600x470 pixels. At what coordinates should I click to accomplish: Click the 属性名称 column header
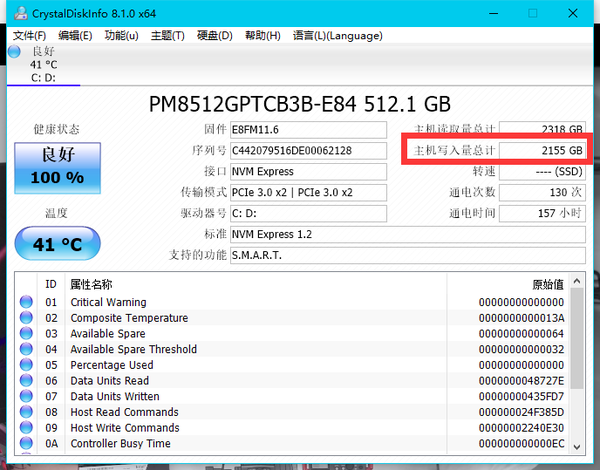[x=92, y=284]
